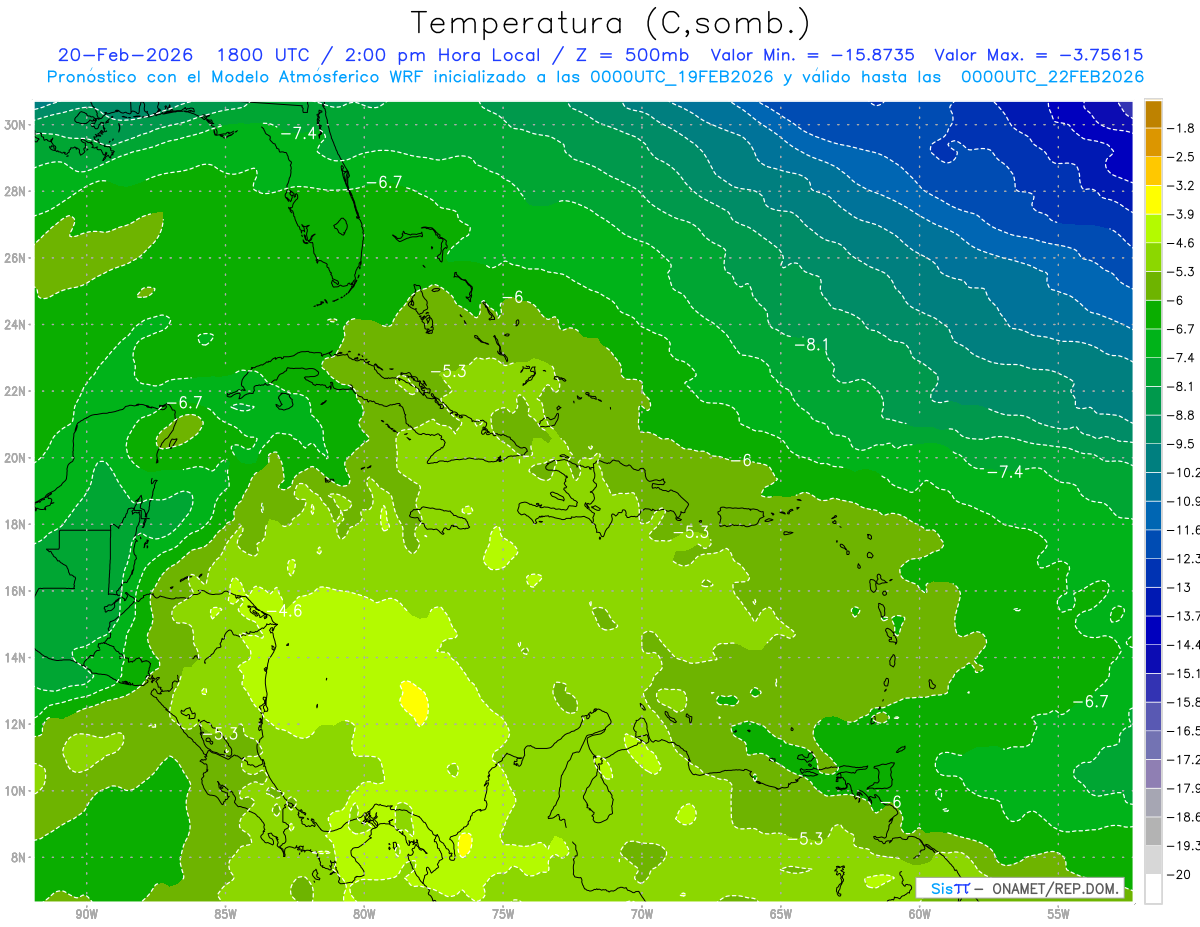
Task: Click the color bar label '-18.6'
Action: pyautogui.click(x=1184, y=817)
